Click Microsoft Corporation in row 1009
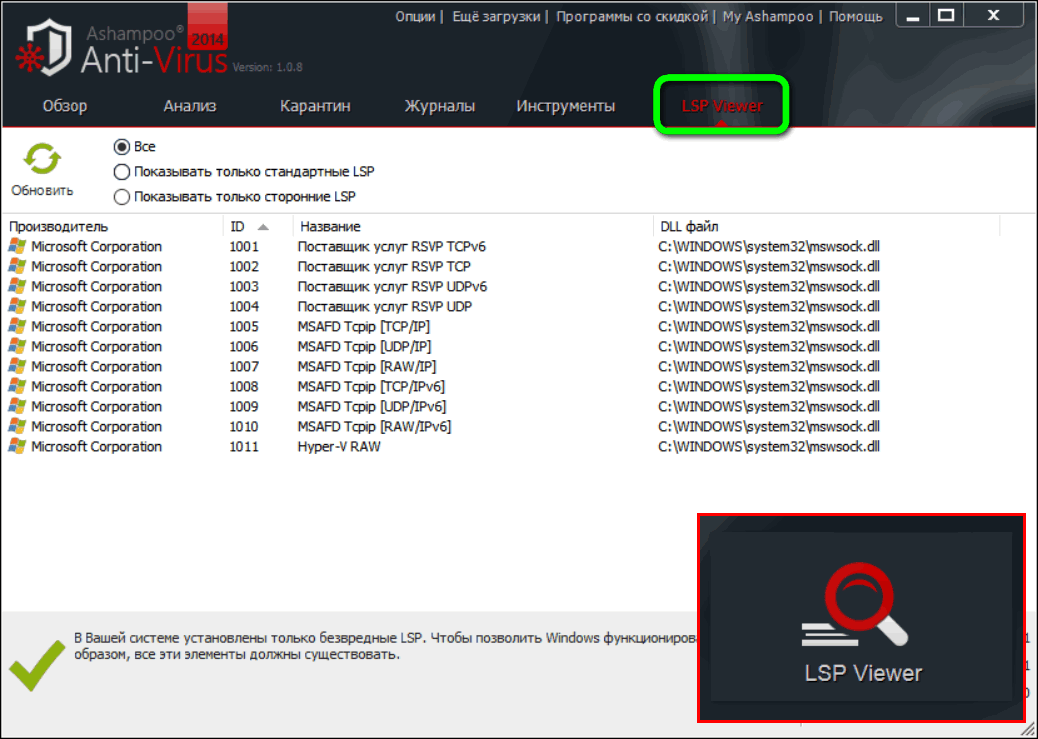1038x739 pixels. (97, 406)
